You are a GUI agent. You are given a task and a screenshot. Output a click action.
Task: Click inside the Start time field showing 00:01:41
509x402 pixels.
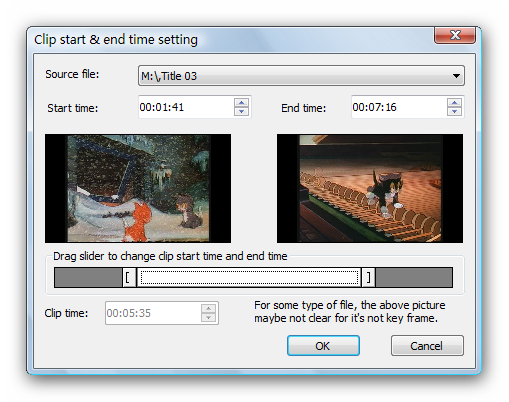[187, 107]
